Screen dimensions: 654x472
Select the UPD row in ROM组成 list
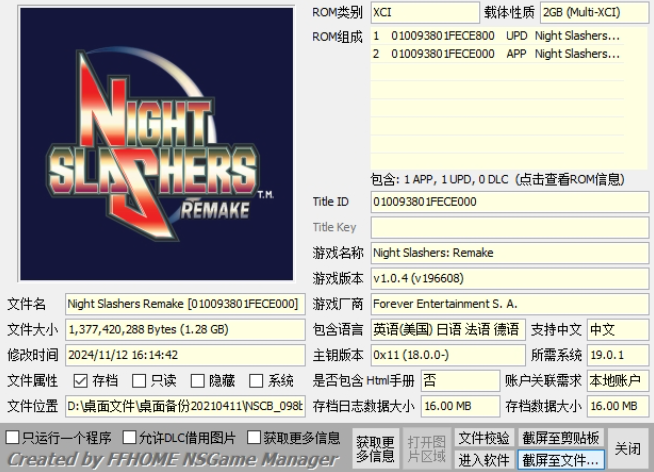point(497,36)
